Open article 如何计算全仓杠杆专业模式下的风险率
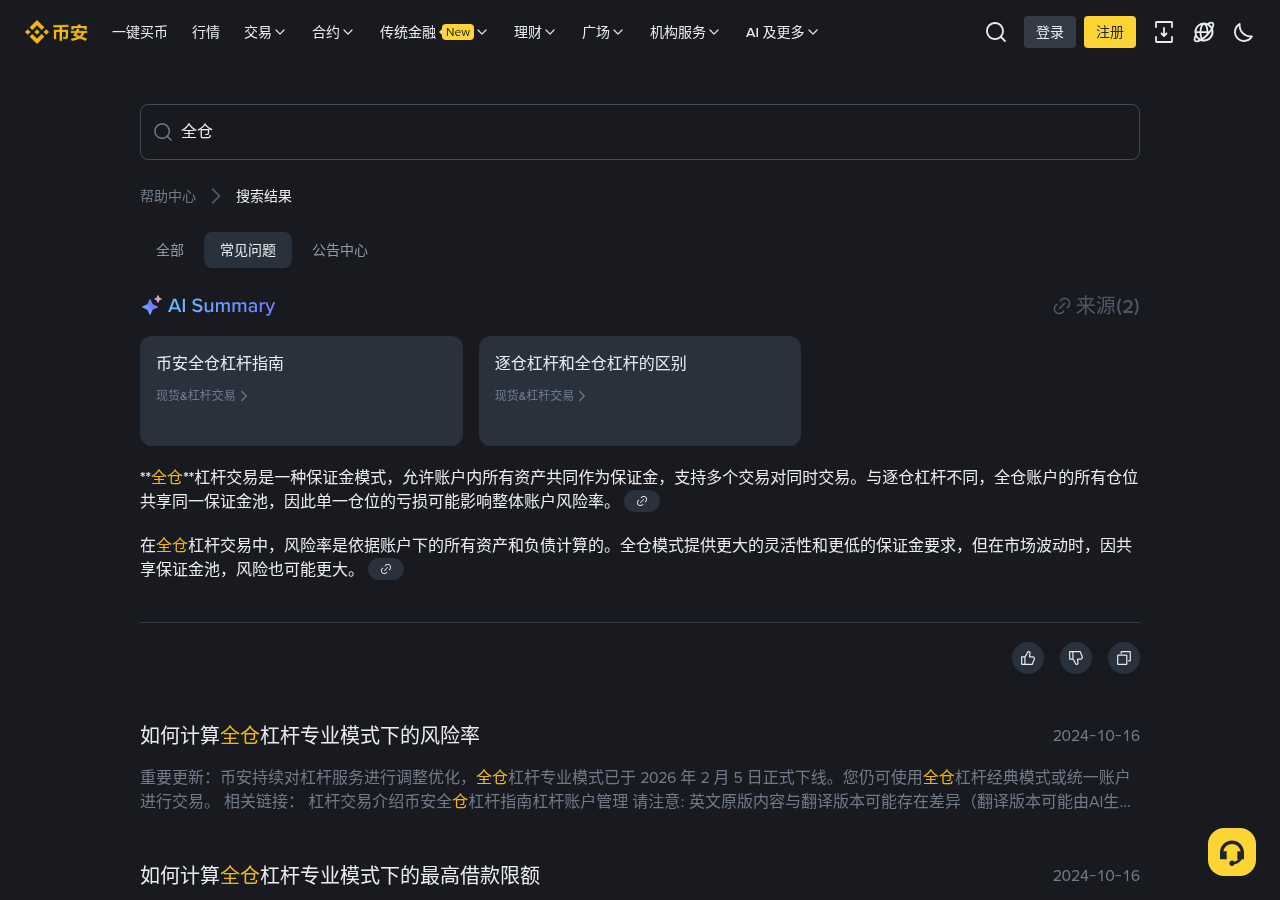1280x900 pixels. [310, 735]
